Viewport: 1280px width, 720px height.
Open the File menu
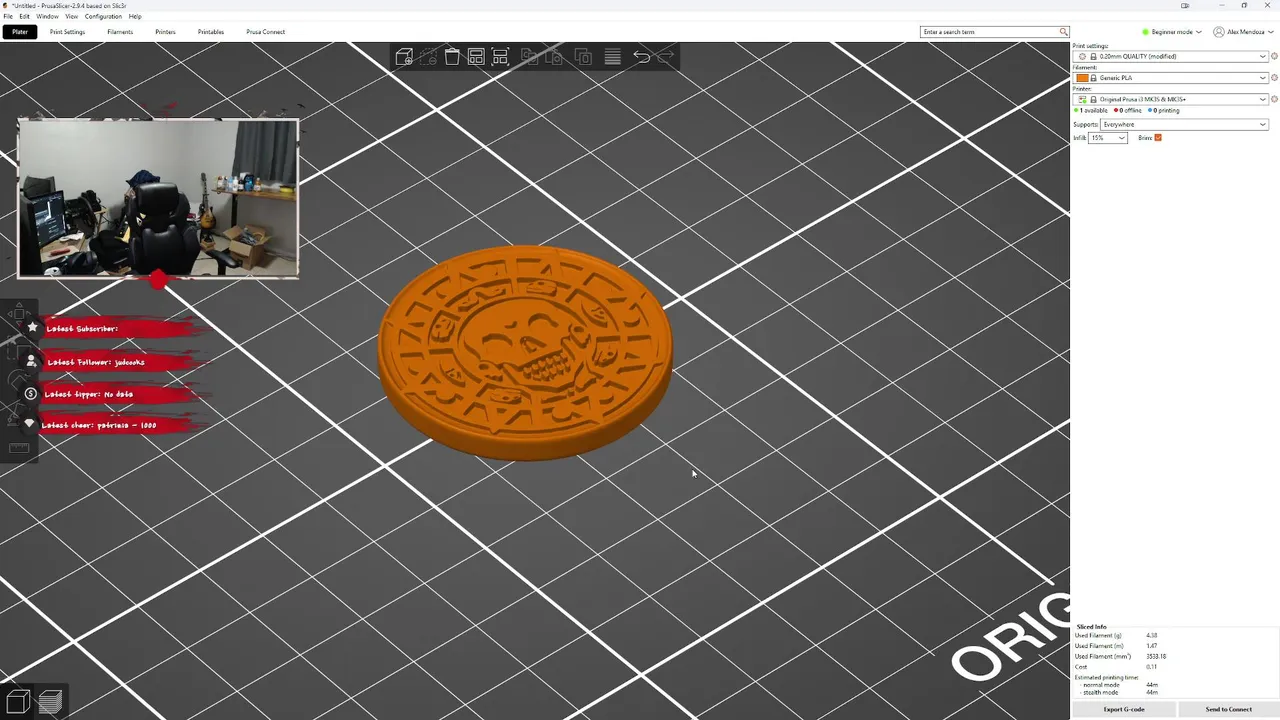[x=8, y=16]
